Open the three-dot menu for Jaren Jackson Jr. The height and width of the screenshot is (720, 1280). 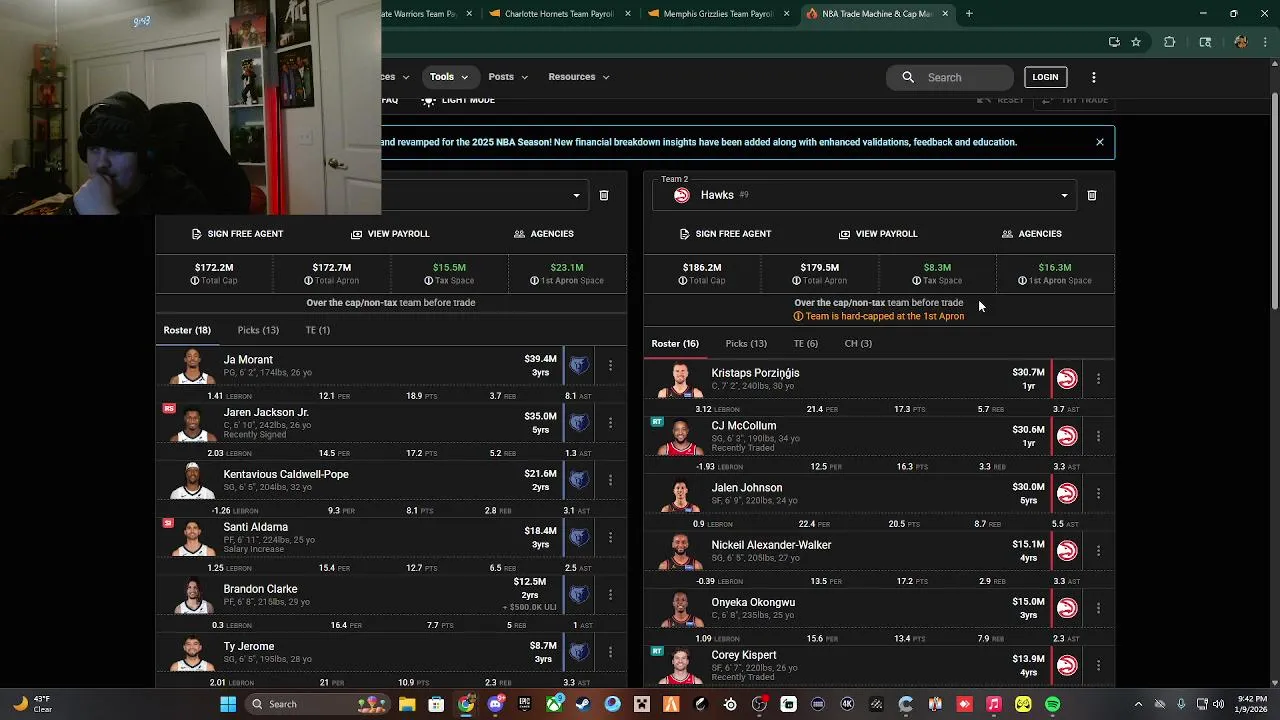coord(610,423)
